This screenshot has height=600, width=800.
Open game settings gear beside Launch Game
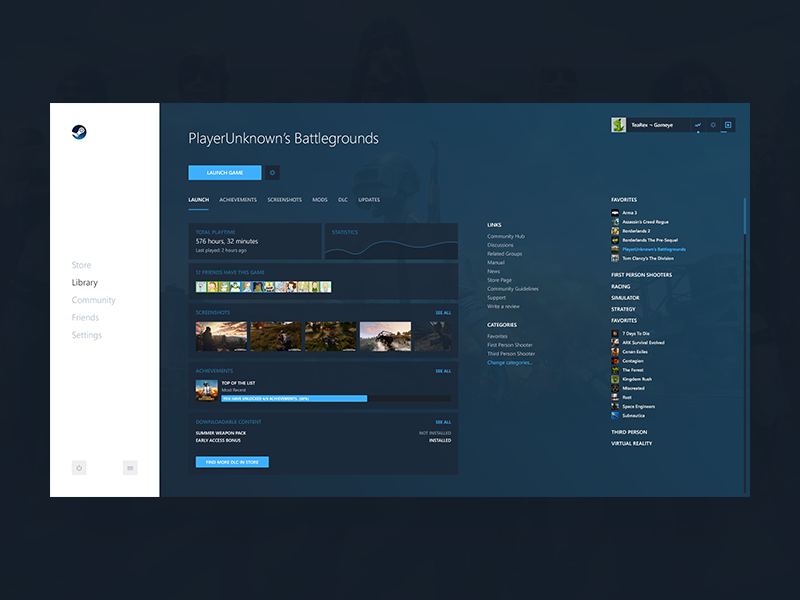[x=272, y=173]
